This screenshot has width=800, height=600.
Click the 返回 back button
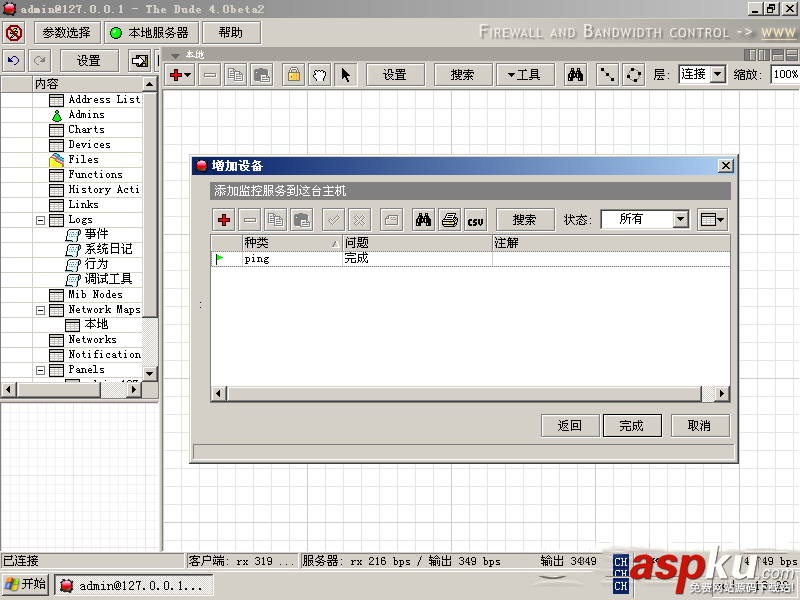(570, 426)
